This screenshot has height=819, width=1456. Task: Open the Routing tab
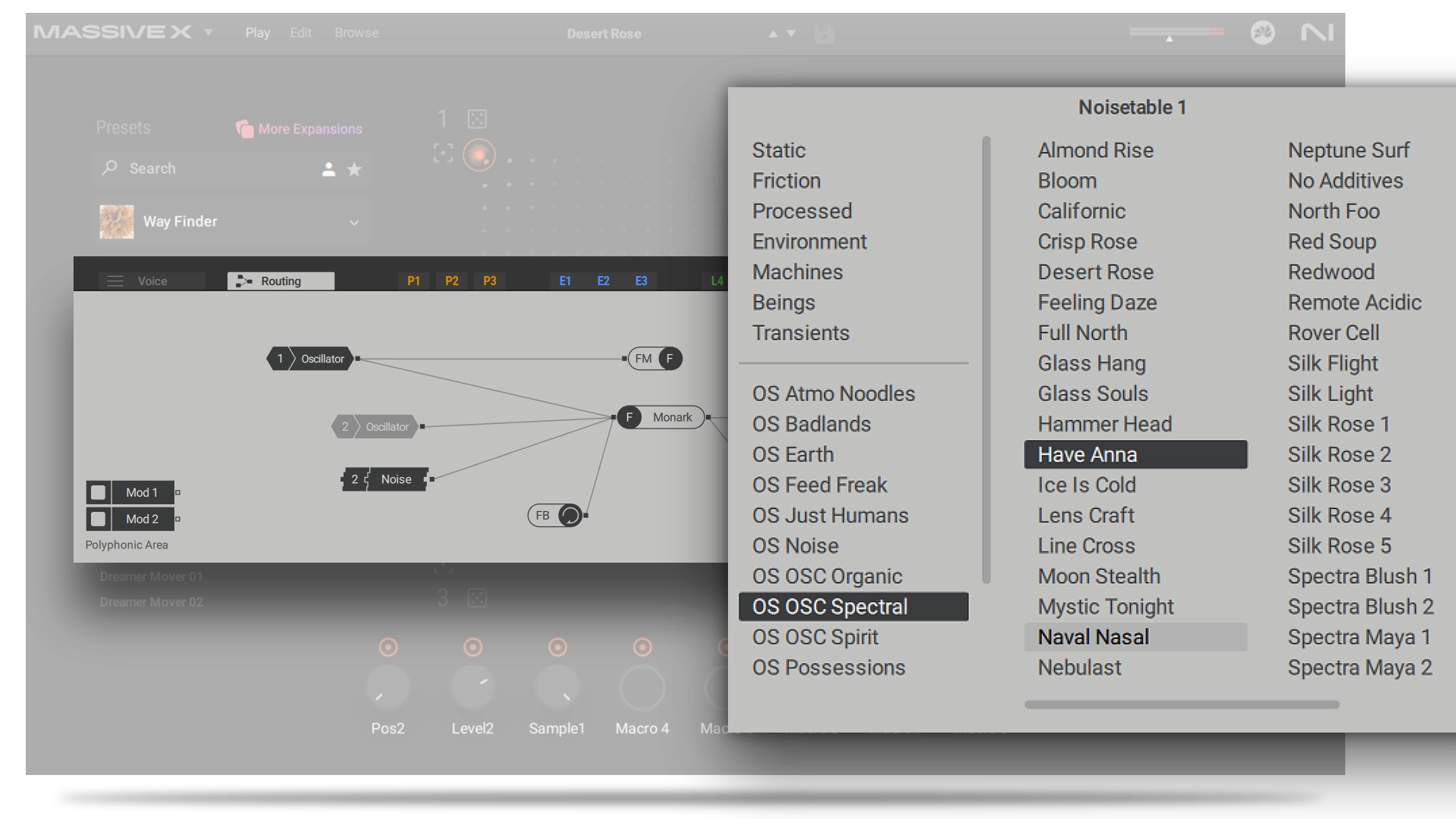click(x=281, y=281)
